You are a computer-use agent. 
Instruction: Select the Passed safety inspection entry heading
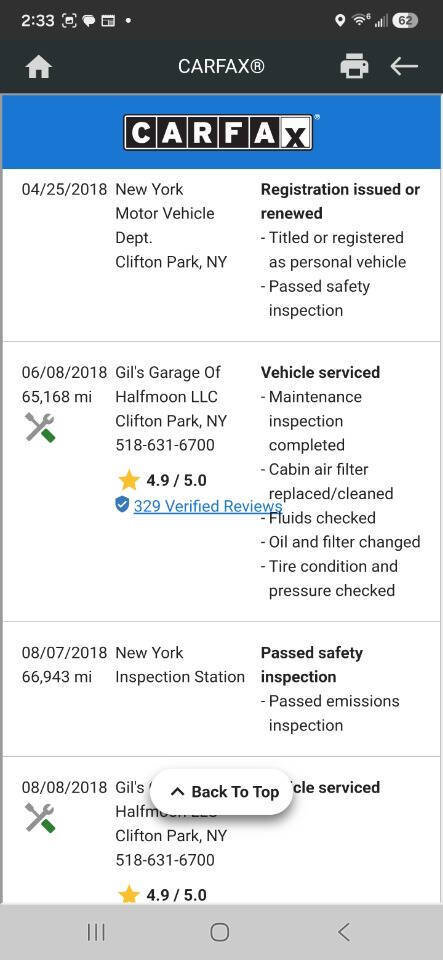tap(312, 665)
